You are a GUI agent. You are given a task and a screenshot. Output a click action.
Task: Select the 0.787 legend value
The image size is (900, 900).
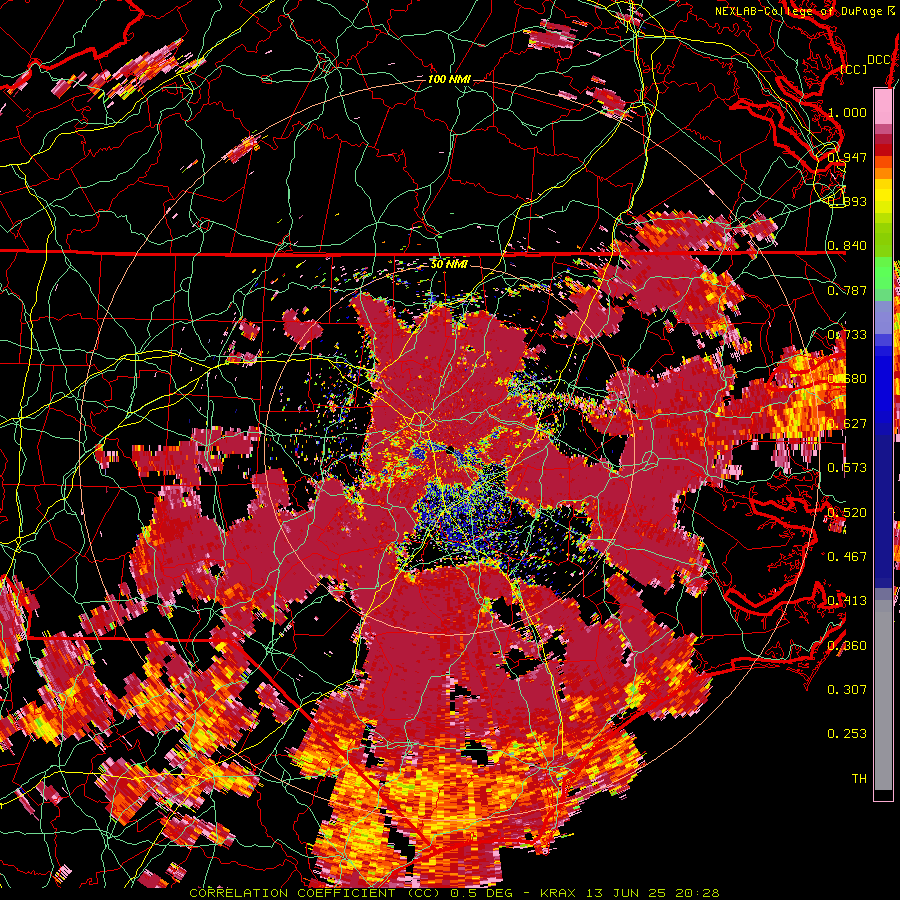pyautogui.click(x=847, y=290)
